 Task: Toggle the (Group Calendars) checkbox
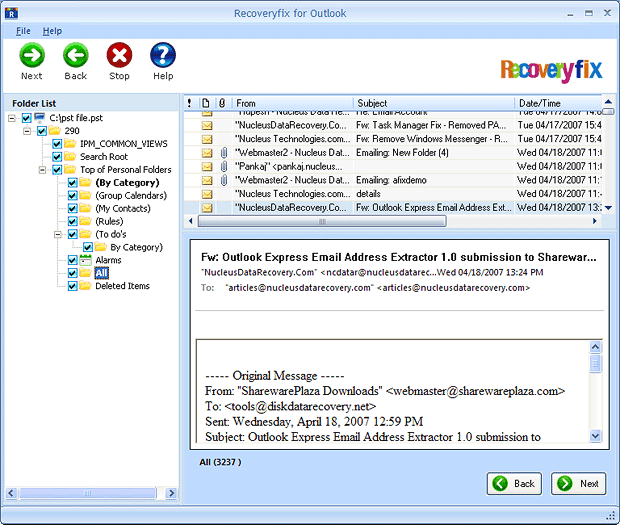(x=72, y=195)
